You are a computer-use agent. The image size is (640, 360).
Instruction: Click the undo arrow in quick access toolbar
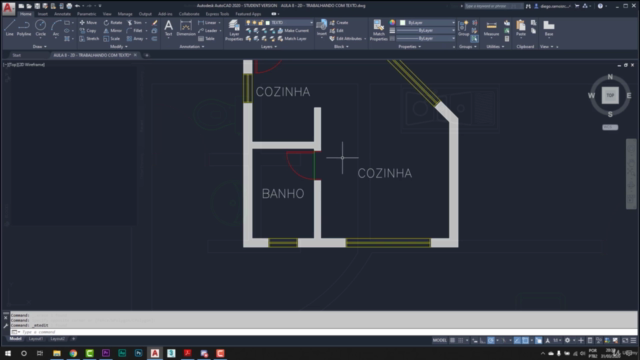pyautogui.click(x=77, y=6)
